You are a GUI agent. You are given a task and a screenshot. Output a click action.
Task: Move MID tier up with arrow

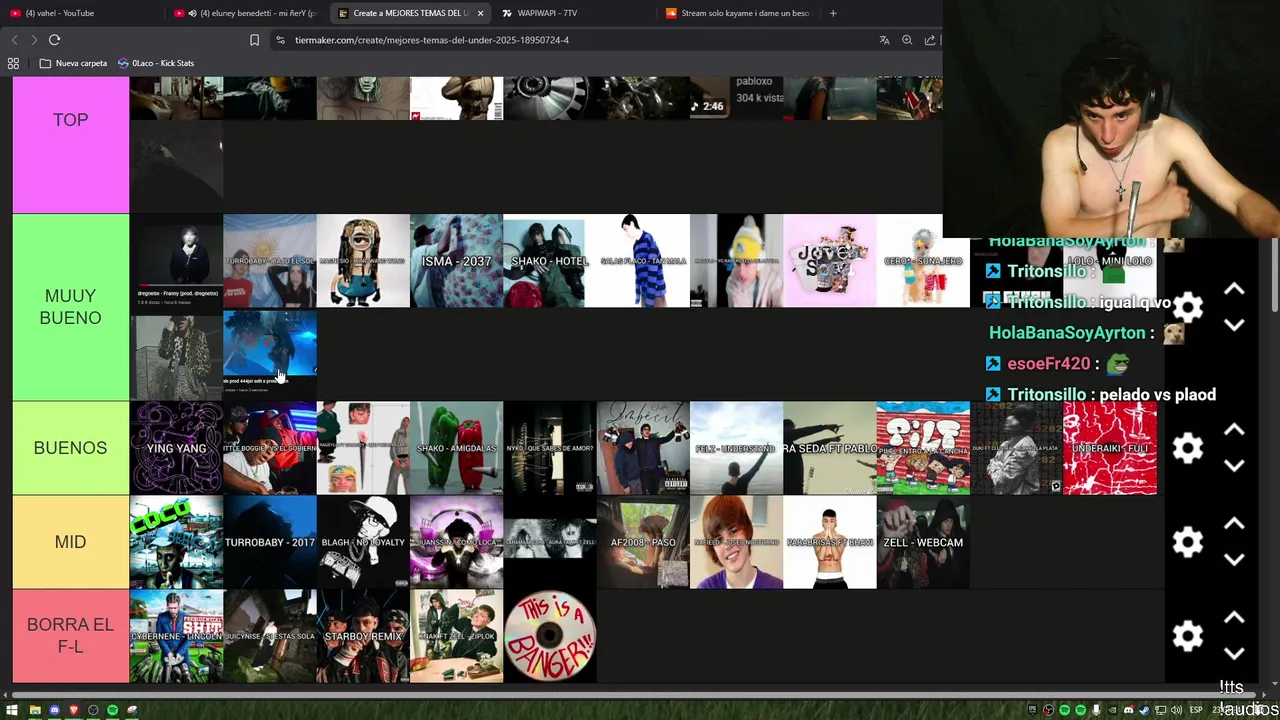(x=1234, y=524)
